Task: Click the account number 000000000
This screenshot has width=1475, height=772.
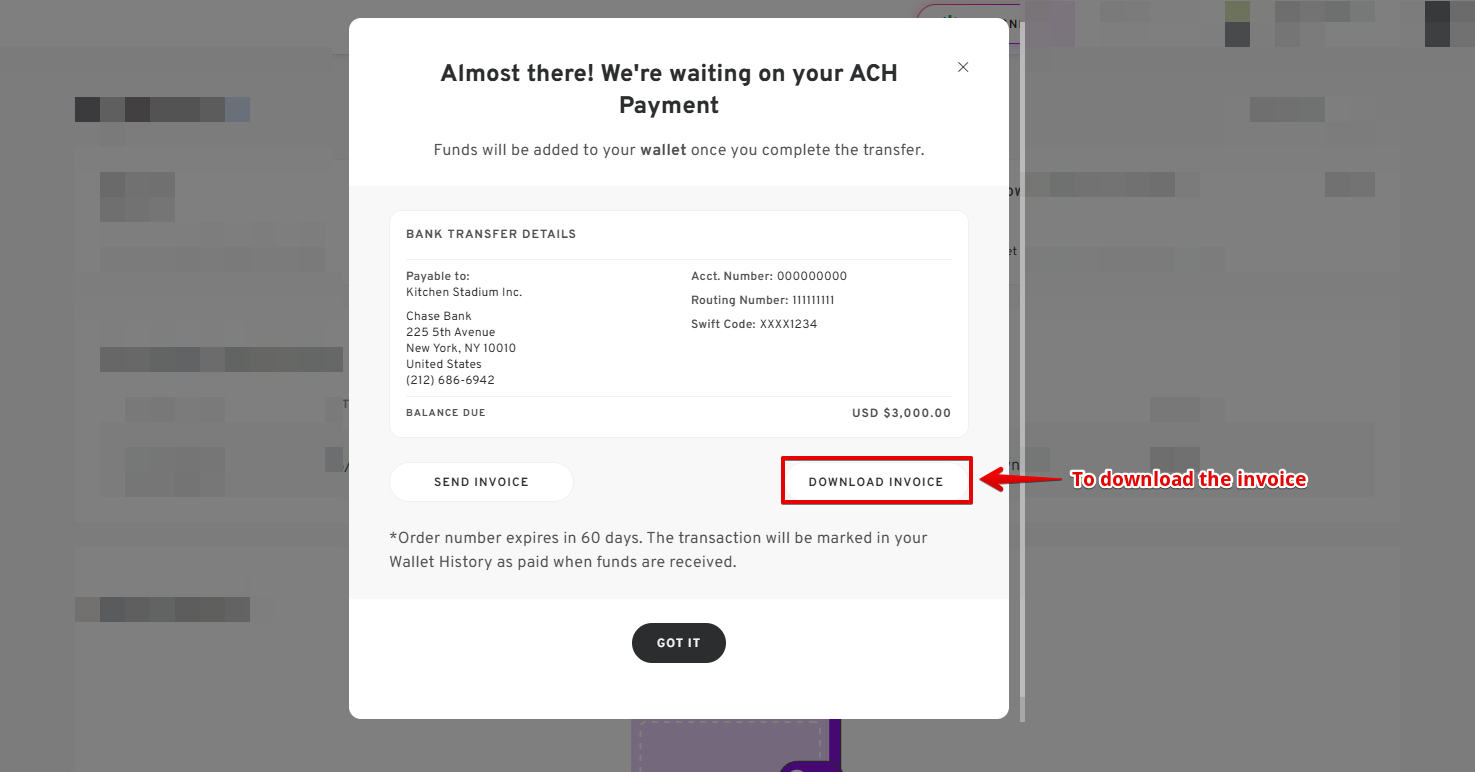Action: pyautogui.click(x=811, y=276)
